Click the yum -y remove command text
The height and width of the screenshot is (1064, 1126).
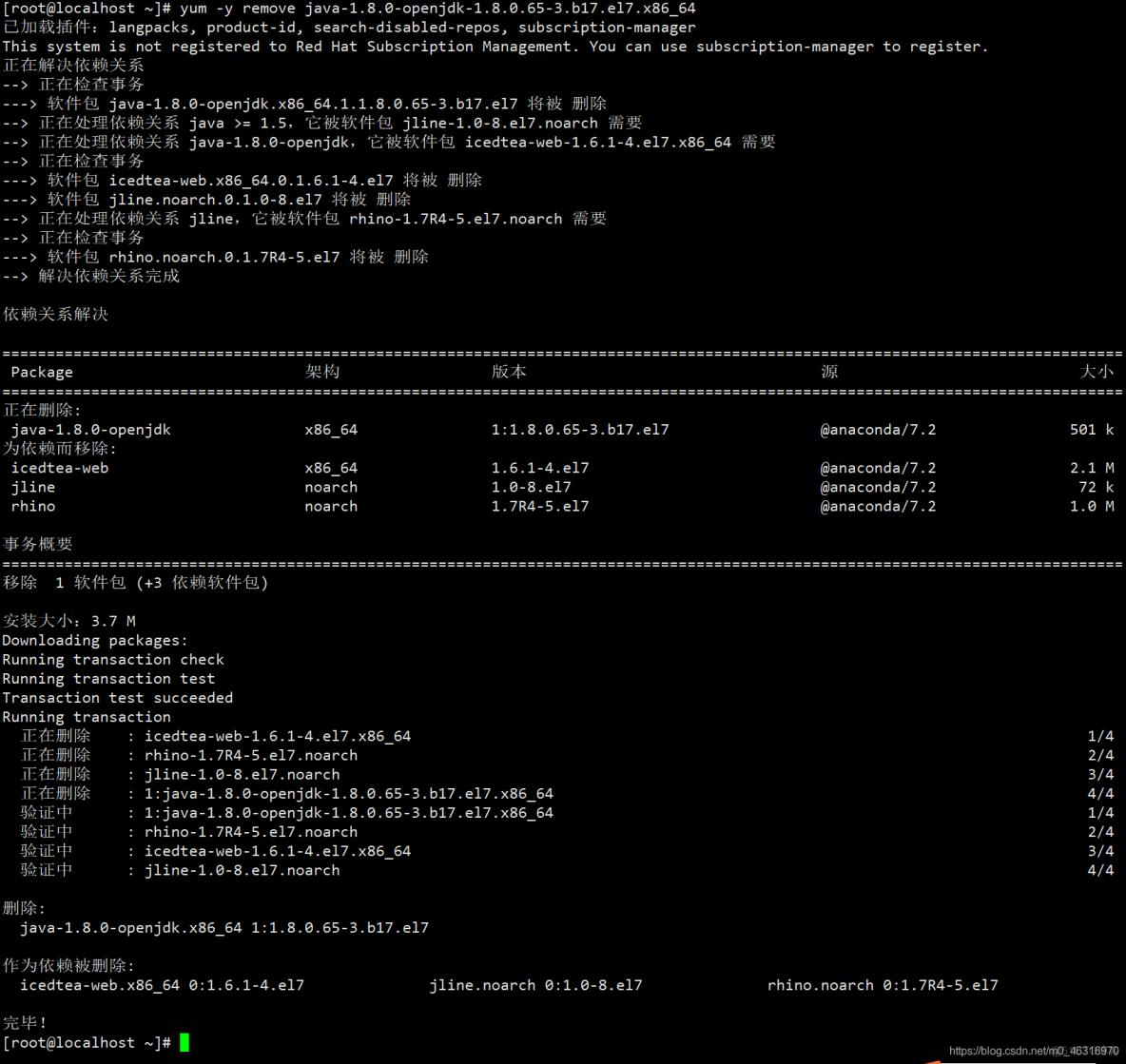(437, 9)
